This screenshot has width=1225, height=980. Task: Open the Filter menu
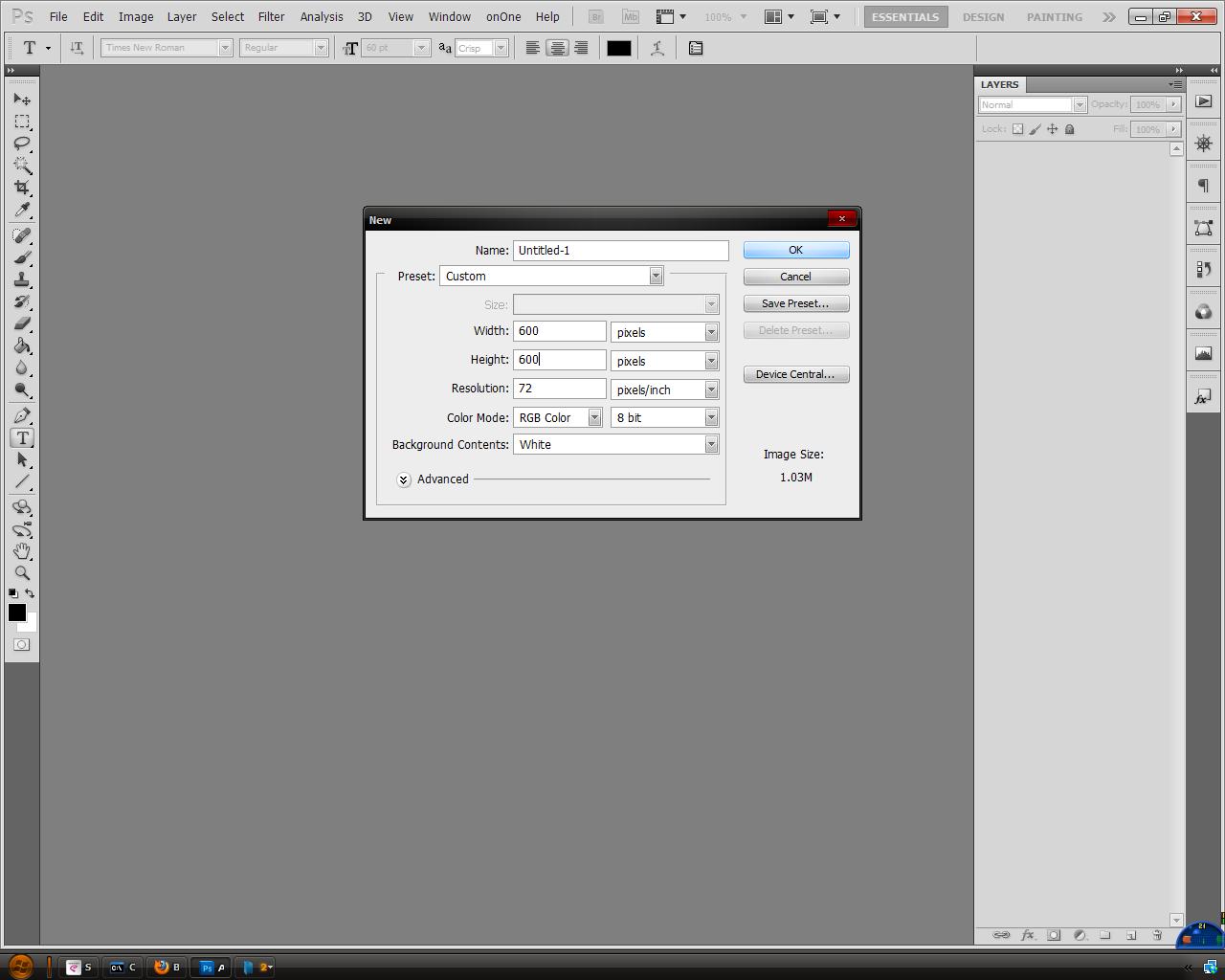coord(272,16)
